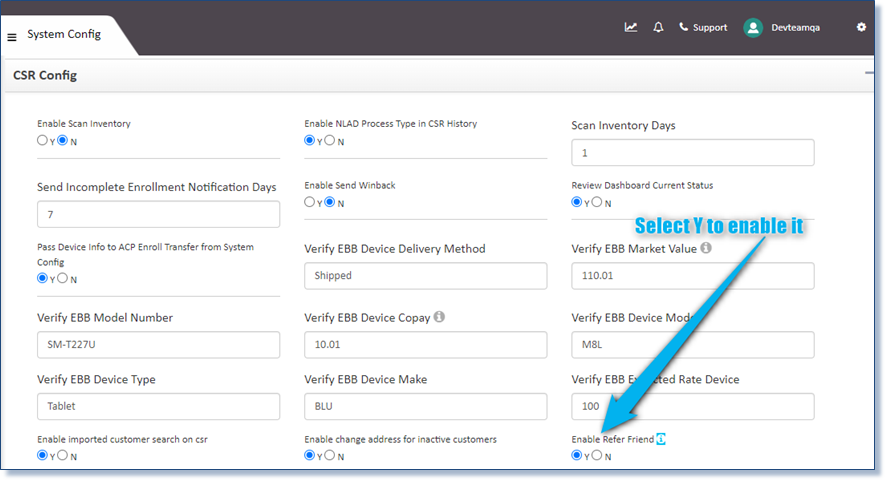This screenshot has height=481, width=886.
Task: Focus Verify EBB Device Make field
Action: click(x=425, y=406)
